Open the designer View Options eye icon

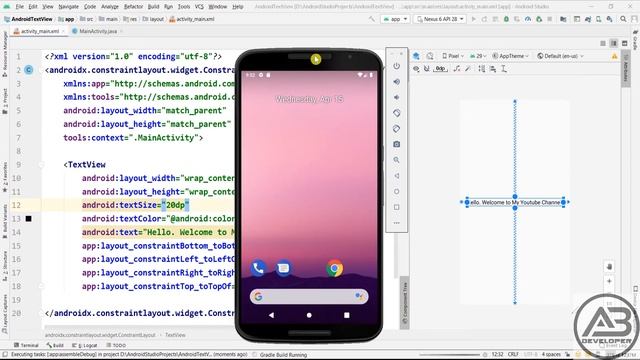[416, 69]
